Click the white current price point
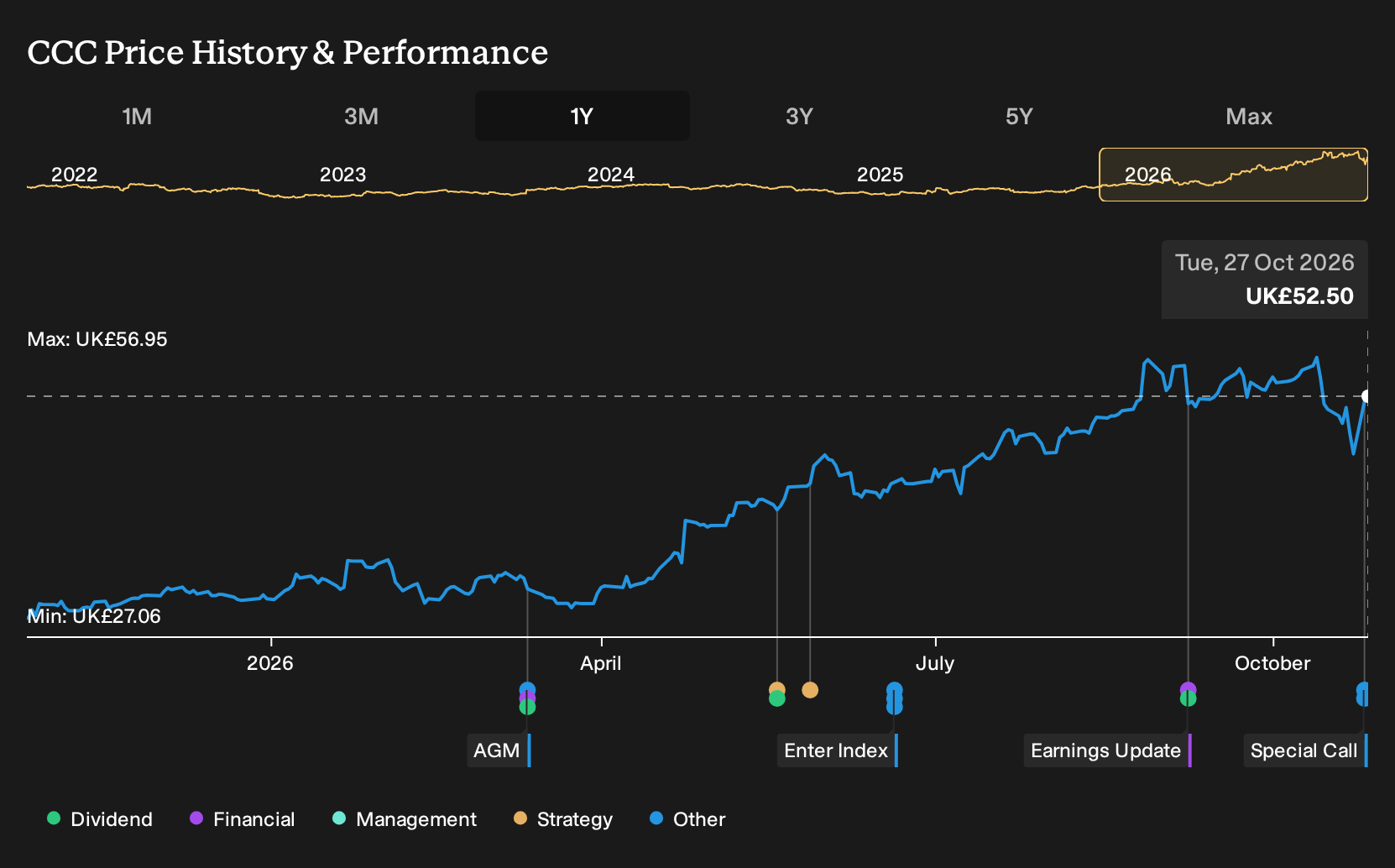1395x868 pixels. point(1366,396)
